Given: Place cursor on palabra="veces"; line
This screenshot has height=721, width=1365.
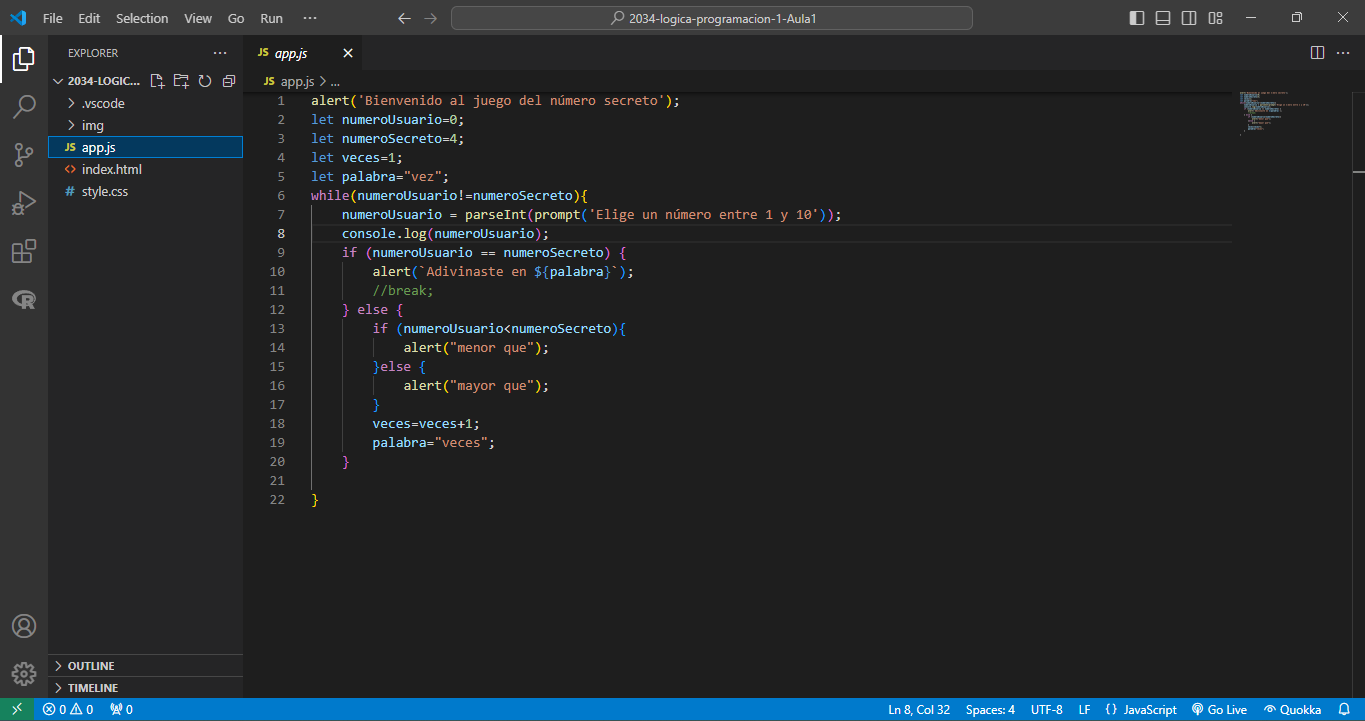Looking at the screenshot, I should 434,442.
